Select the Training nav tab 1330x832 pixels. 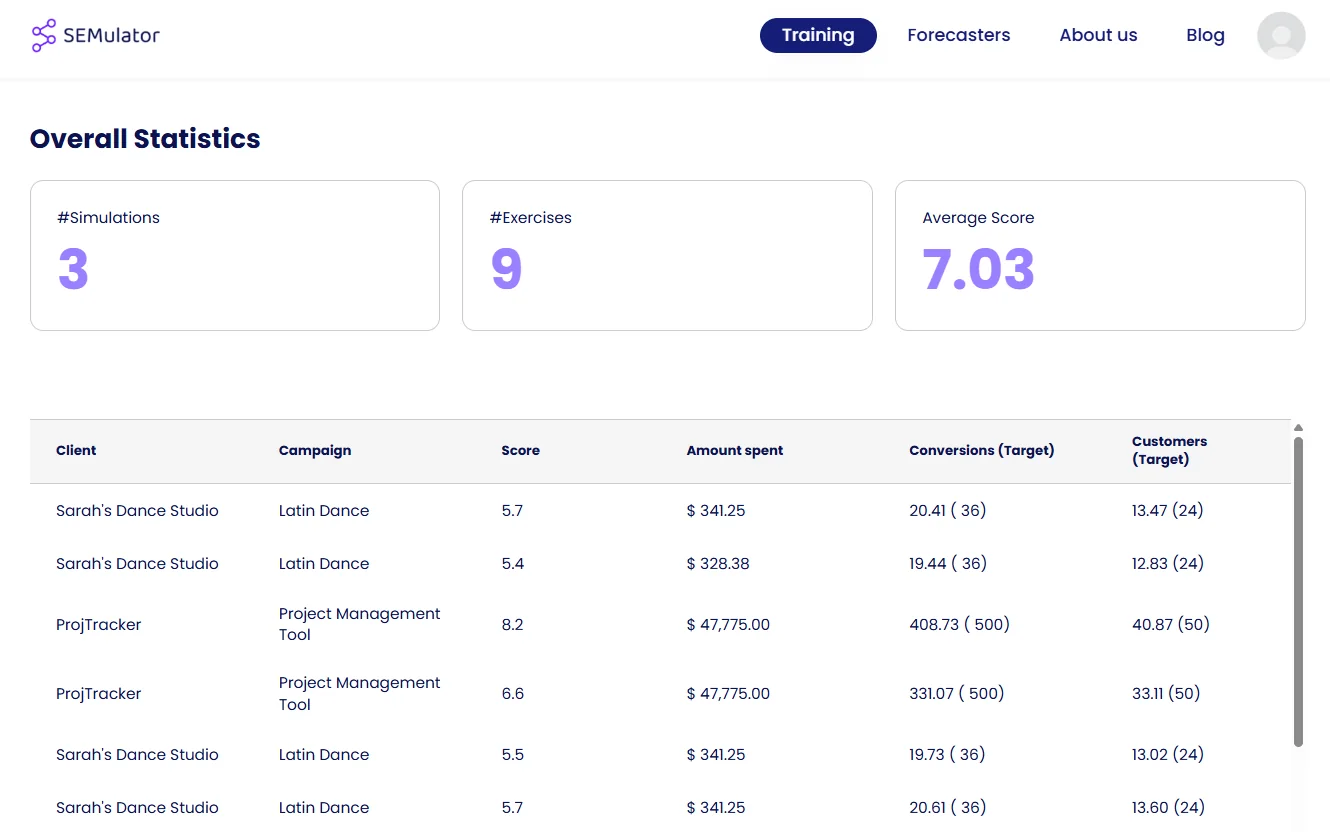pyautogui.click(x=818, y=35)
